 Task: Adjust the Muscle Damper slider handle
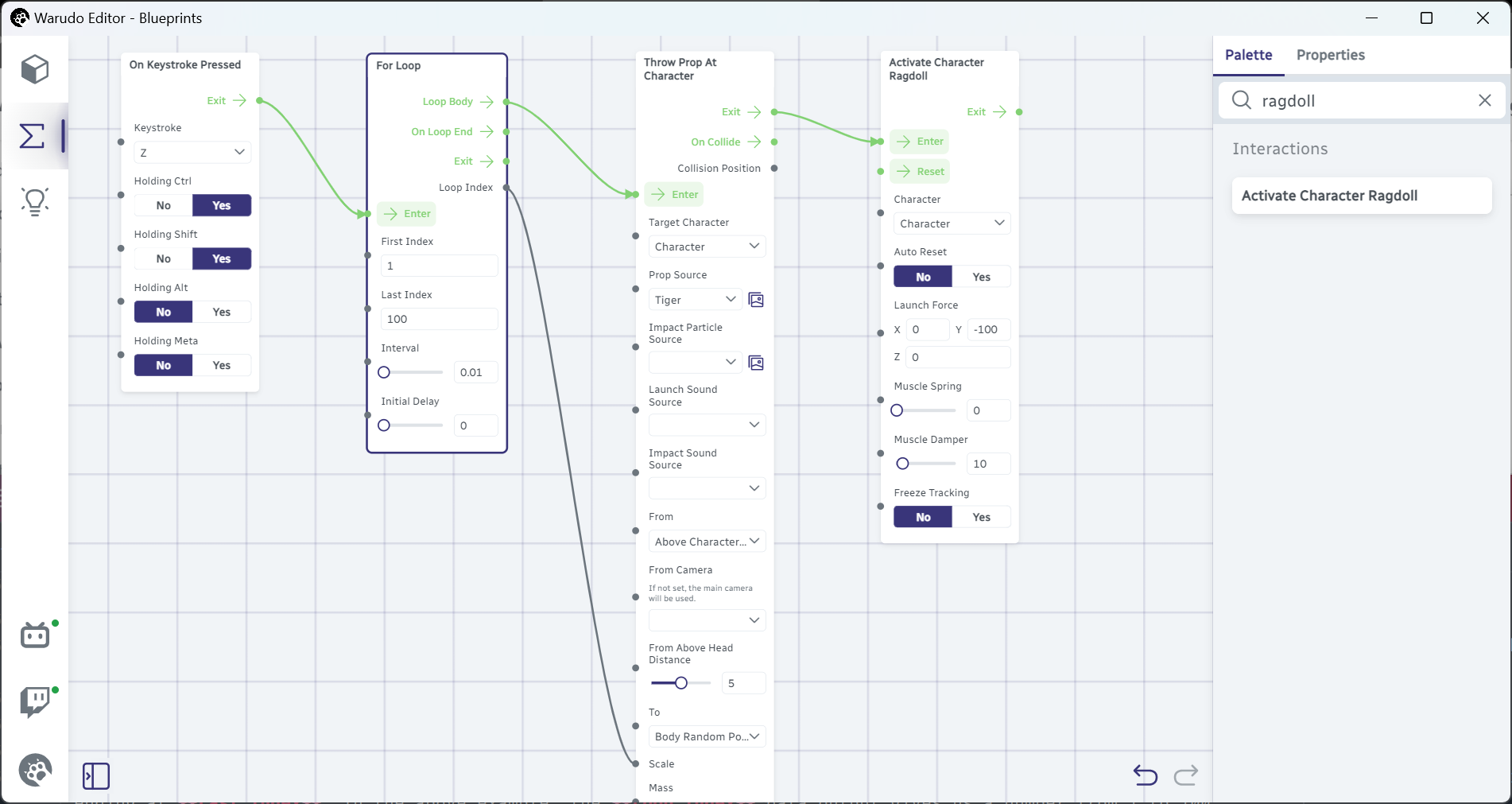(x=902, y=464)
